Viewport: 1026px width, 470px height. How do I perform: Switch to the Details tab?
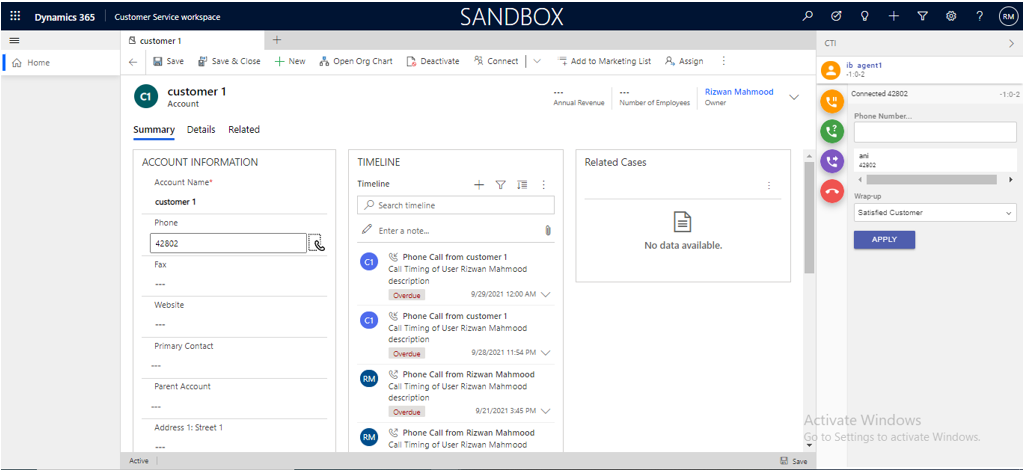point(201,130)
